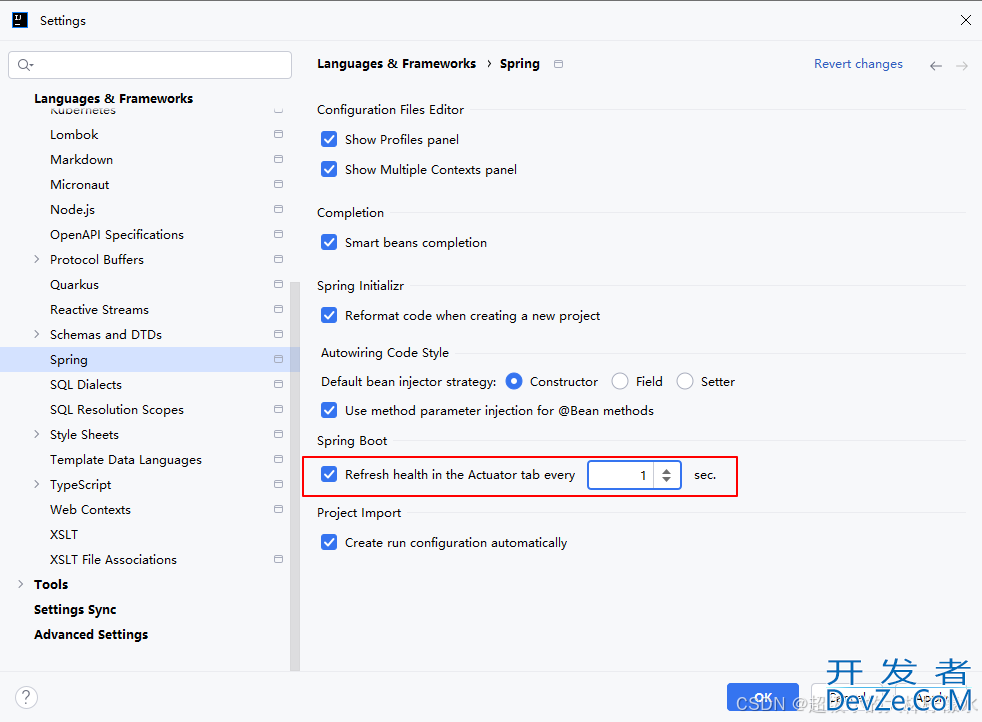
Task: Click the OK button
Action: (x=763, y=697)
